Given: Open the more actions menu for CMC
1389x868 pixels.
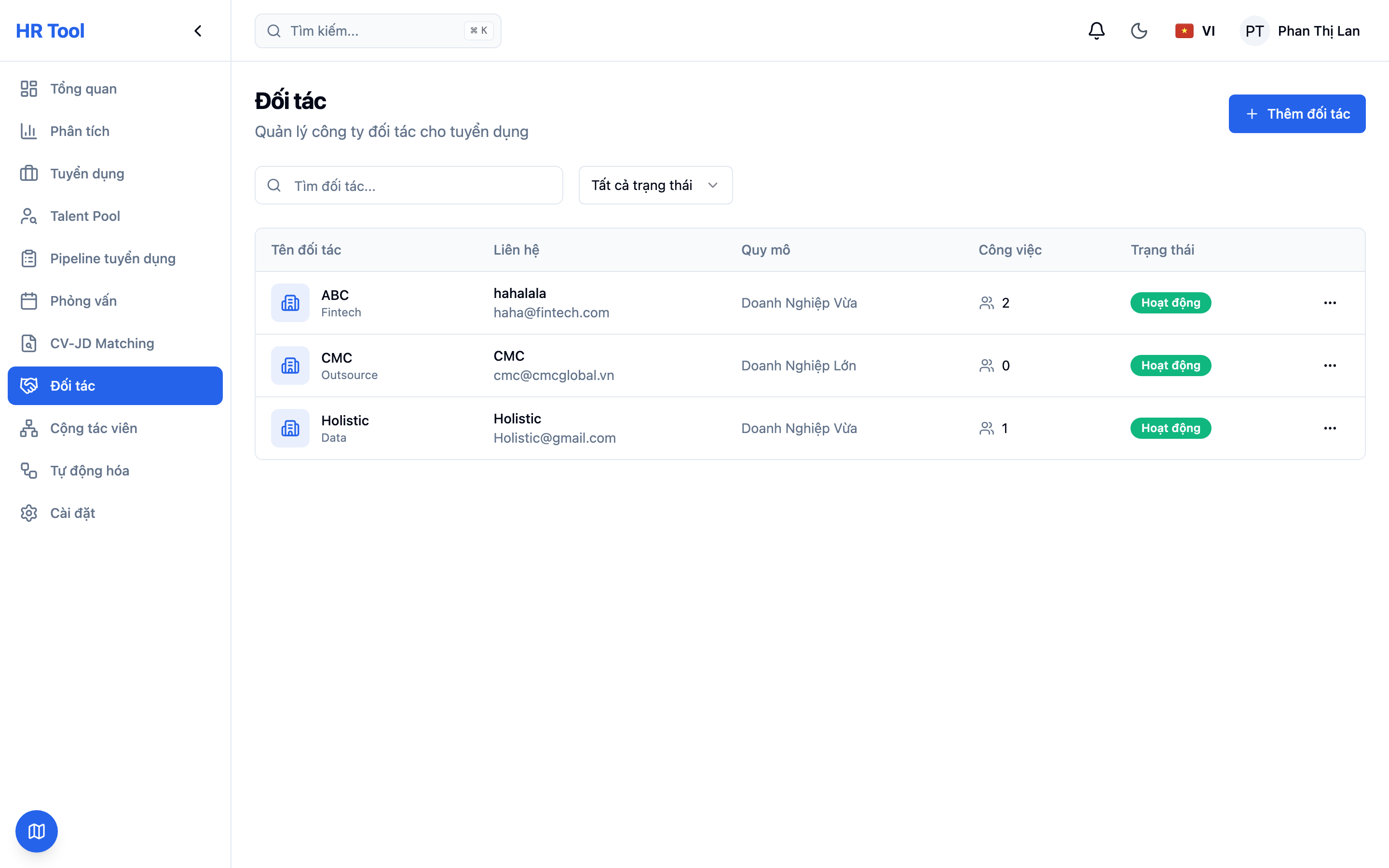Looking at the screenshot, I should pos(1330,366).
